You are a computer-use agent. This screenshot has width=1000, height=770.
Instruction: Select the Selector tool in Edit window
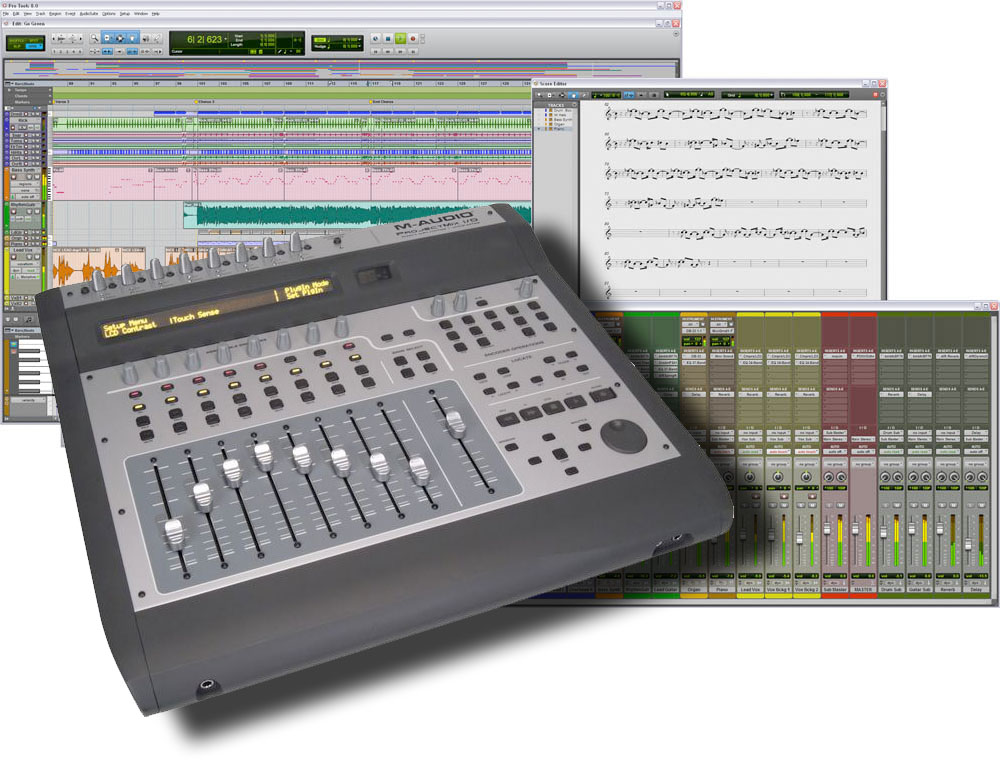[120, 38]
